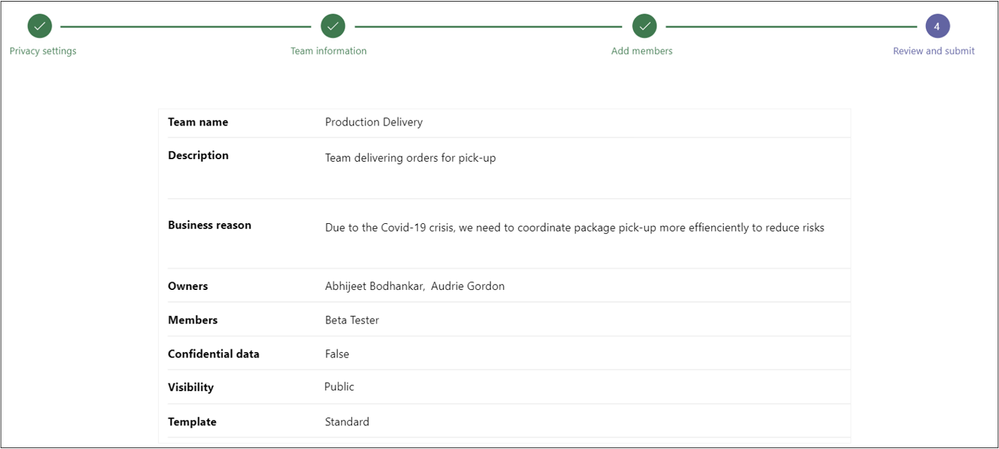Click the Business reason row label
The width and height of the screenshot is (999, 449).
tap(209, 225)
